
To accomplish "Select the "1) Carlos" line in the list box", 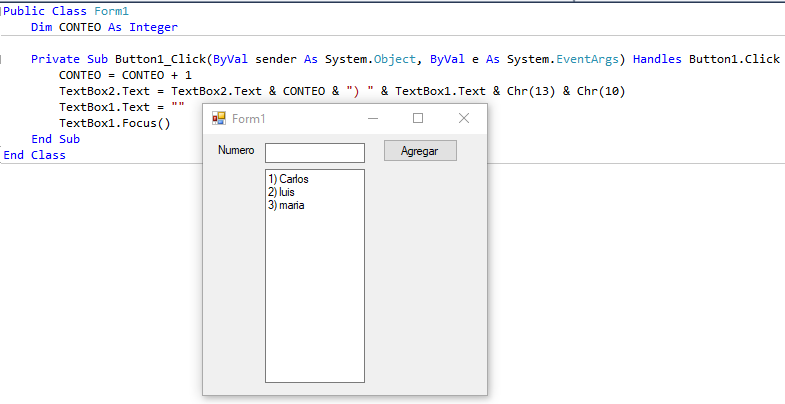I will click(x=288, y=179).
